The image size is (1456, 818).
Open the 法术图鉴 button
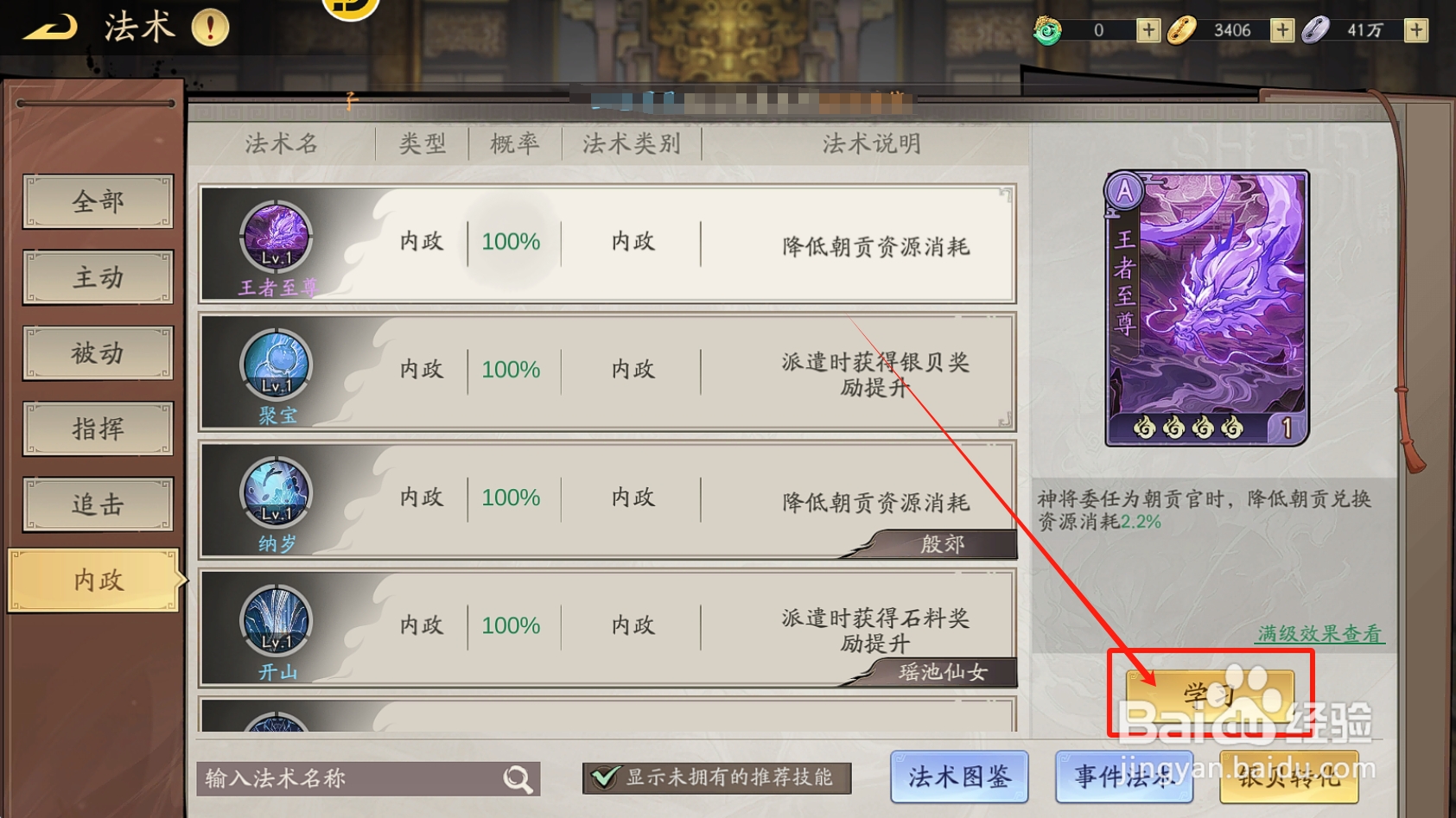(959, 777)
